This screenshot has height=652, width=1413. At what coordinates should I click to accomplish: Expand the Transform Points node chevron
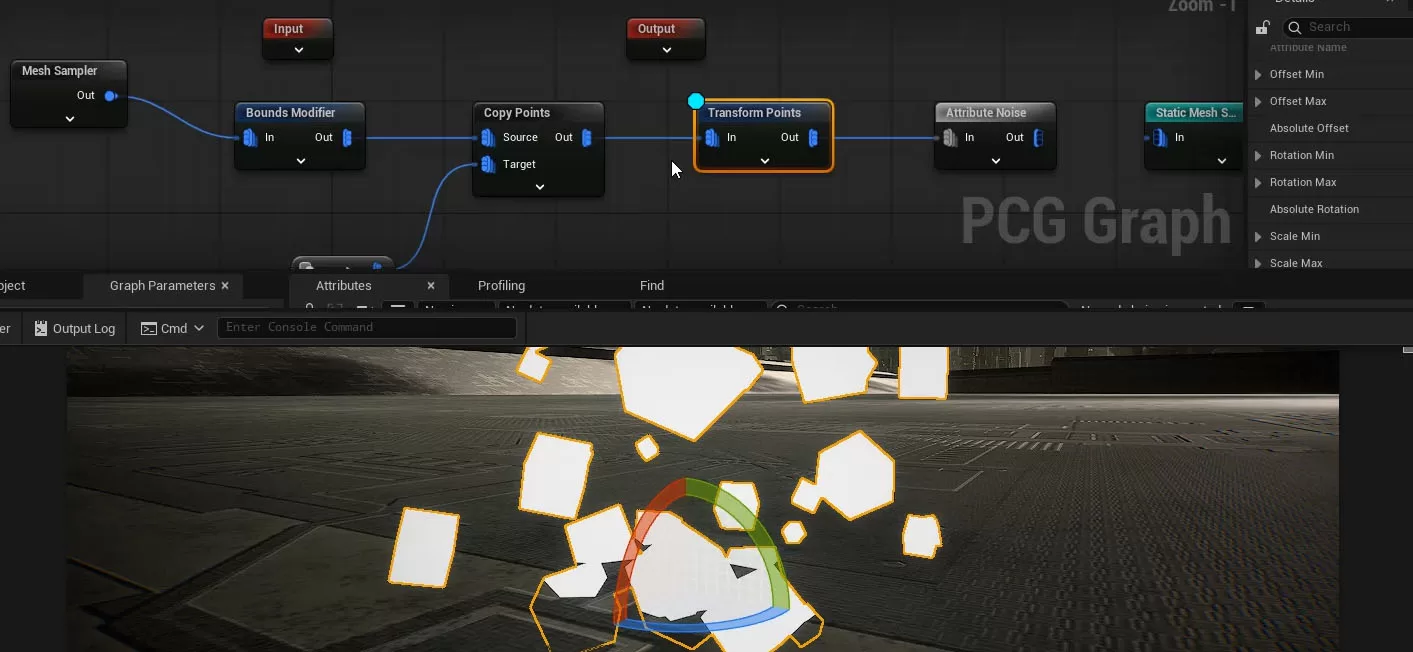pos(764,161)
